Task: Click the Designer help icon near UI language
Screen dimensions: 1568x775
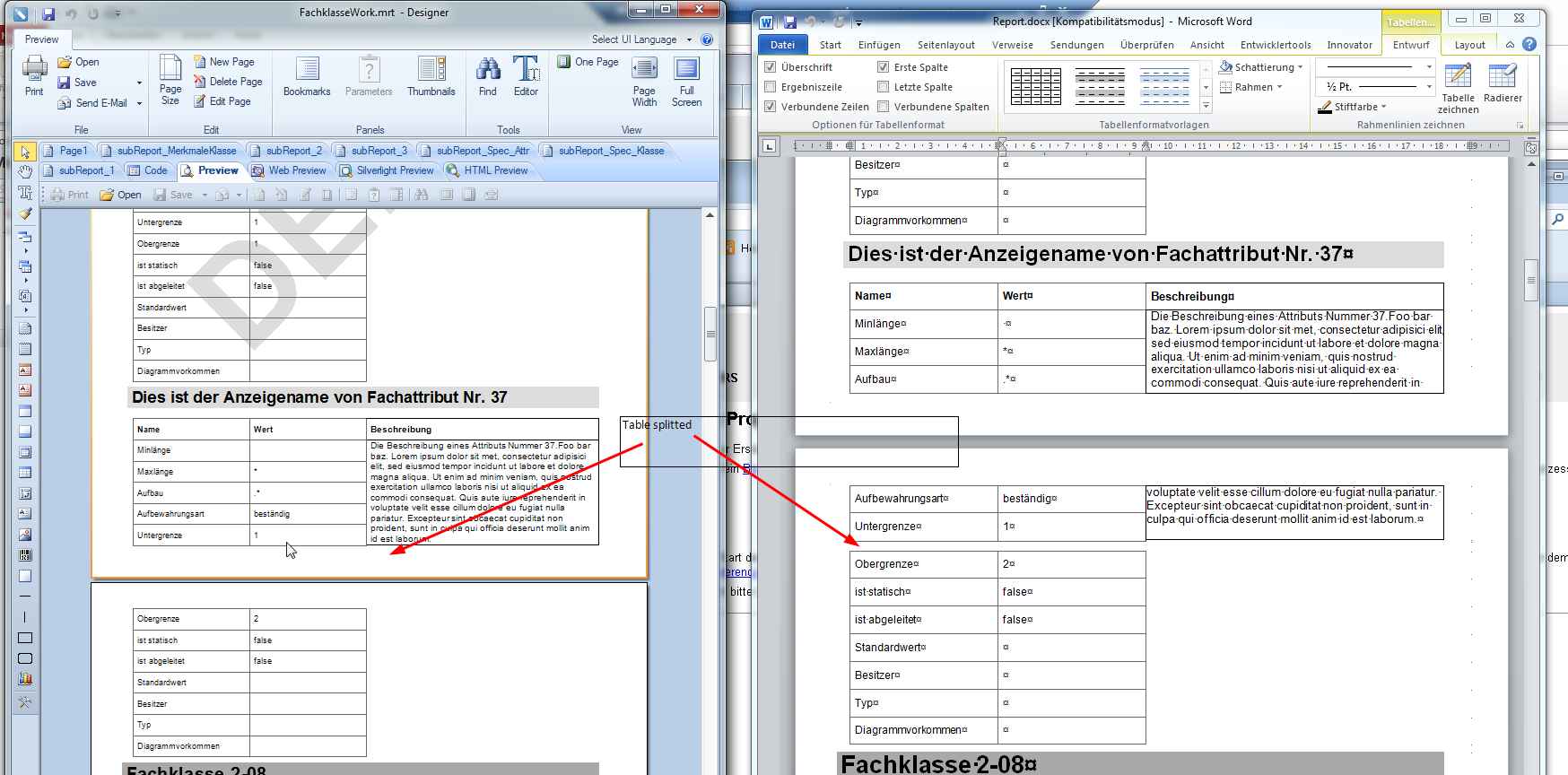Action: coord(707,39)
